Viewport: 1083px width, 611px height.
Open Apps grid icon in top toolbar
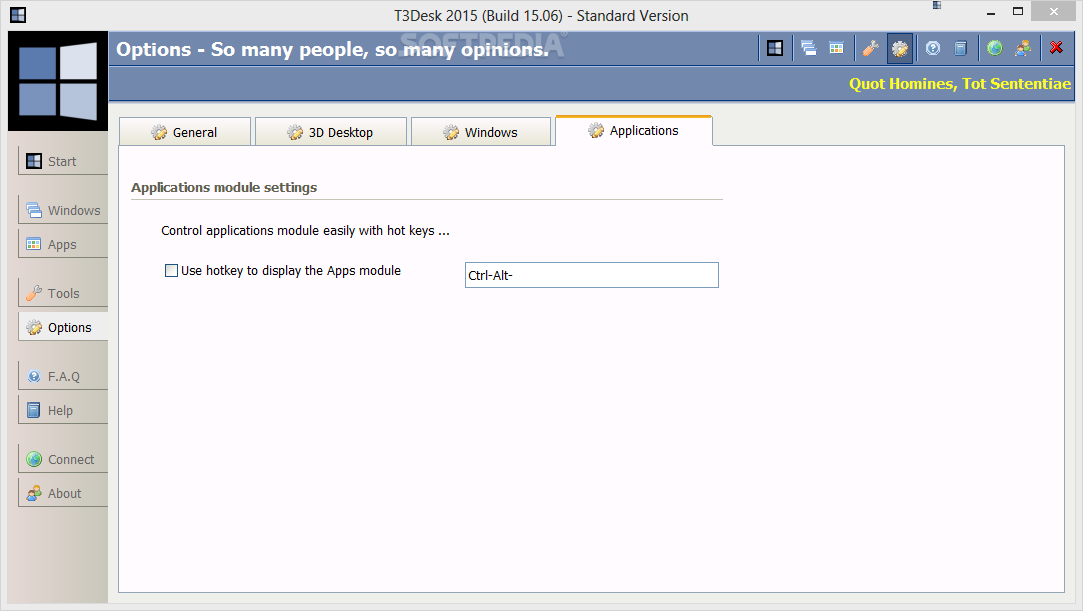pyautogui.click(x=836, y=48)
